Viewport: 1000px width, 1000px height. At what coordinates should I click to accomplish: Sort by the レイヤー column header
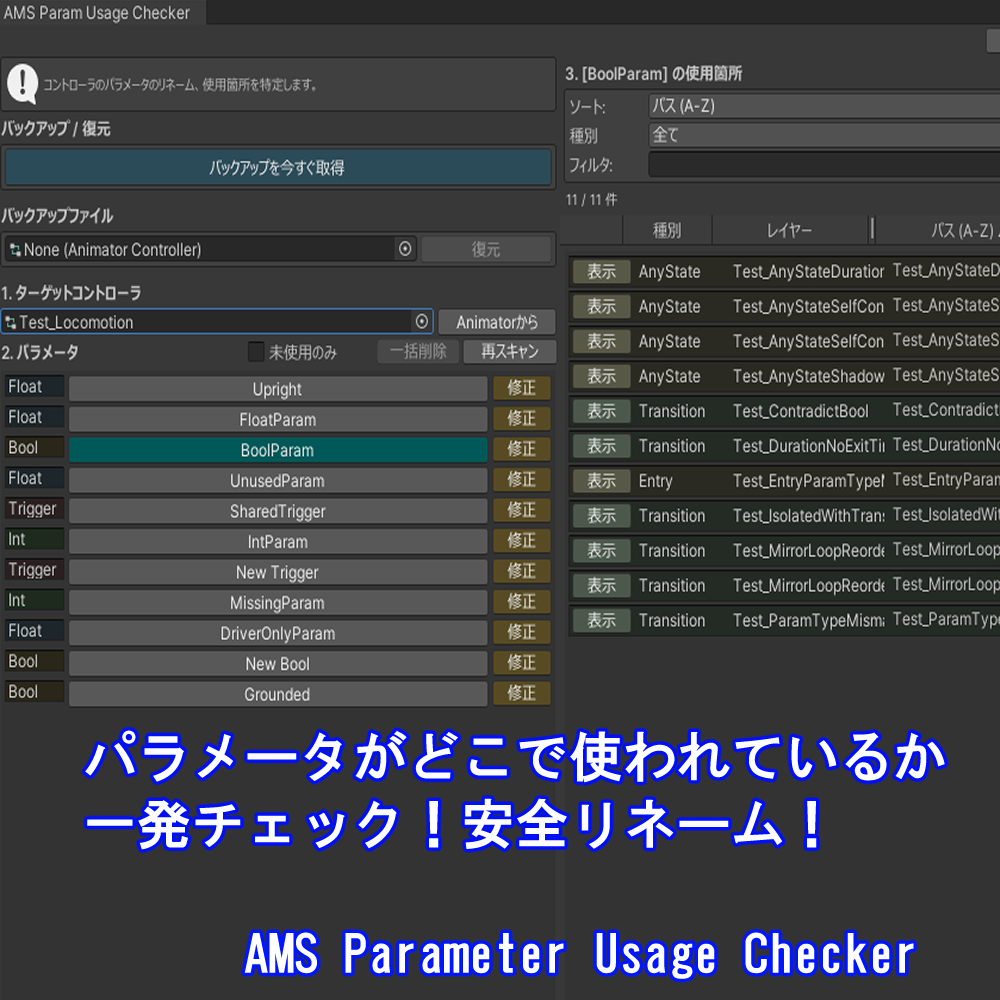coord(790,230)
